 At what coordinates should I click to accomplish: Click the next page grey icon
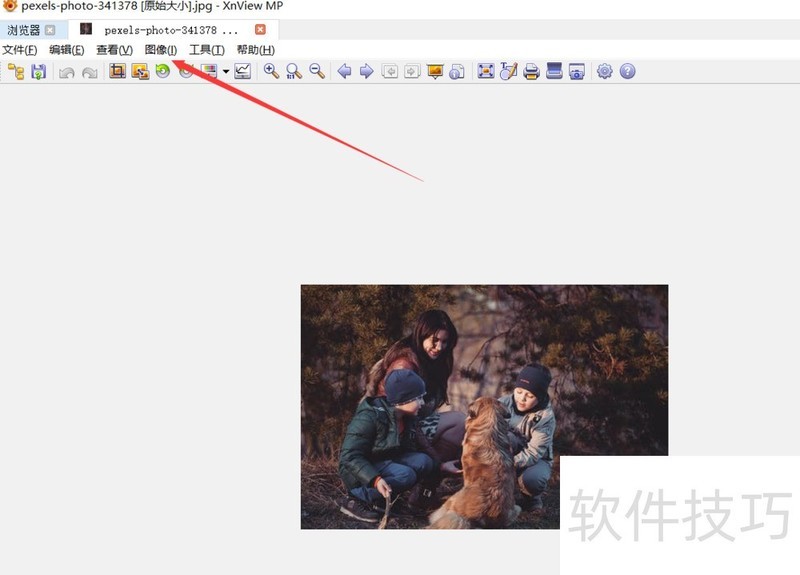tap(412, 71)
